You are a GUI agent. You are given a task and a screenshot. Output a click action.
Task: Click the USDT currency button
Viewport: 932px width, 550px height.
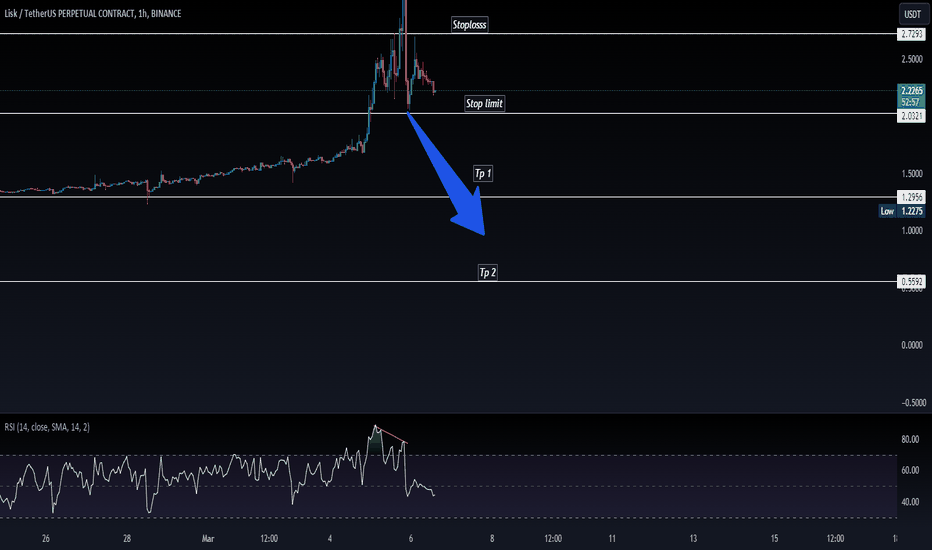click(912, 14)
